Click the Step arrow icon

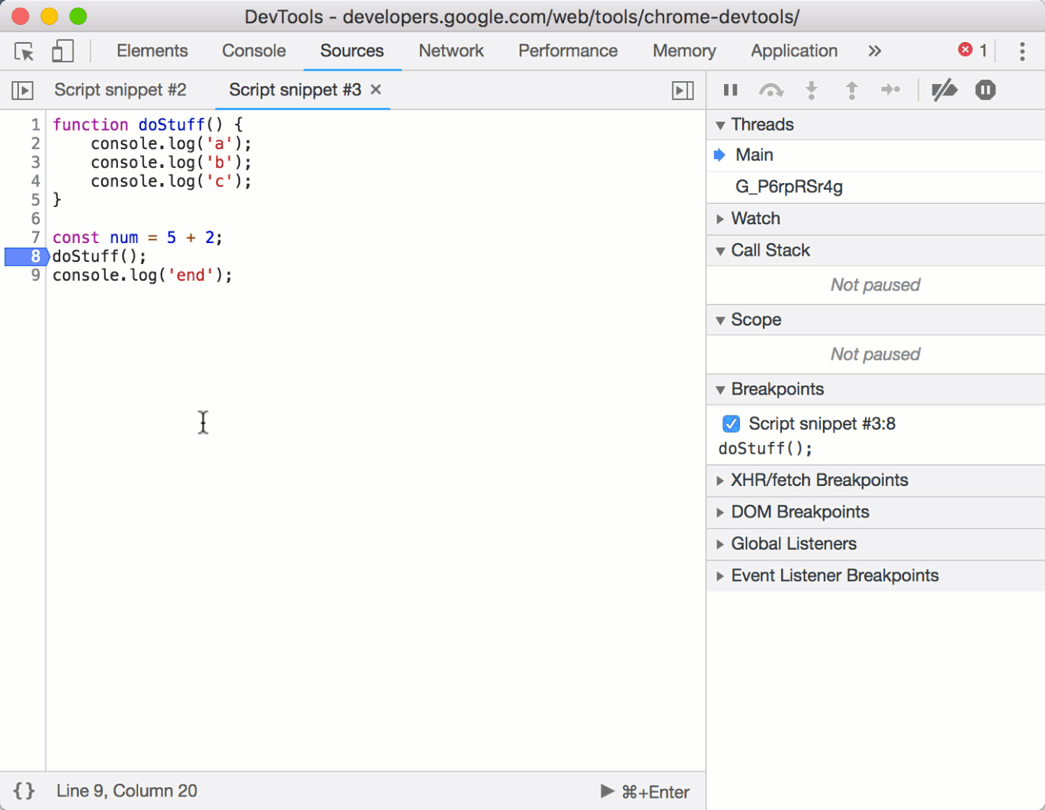tap(890, 89)
